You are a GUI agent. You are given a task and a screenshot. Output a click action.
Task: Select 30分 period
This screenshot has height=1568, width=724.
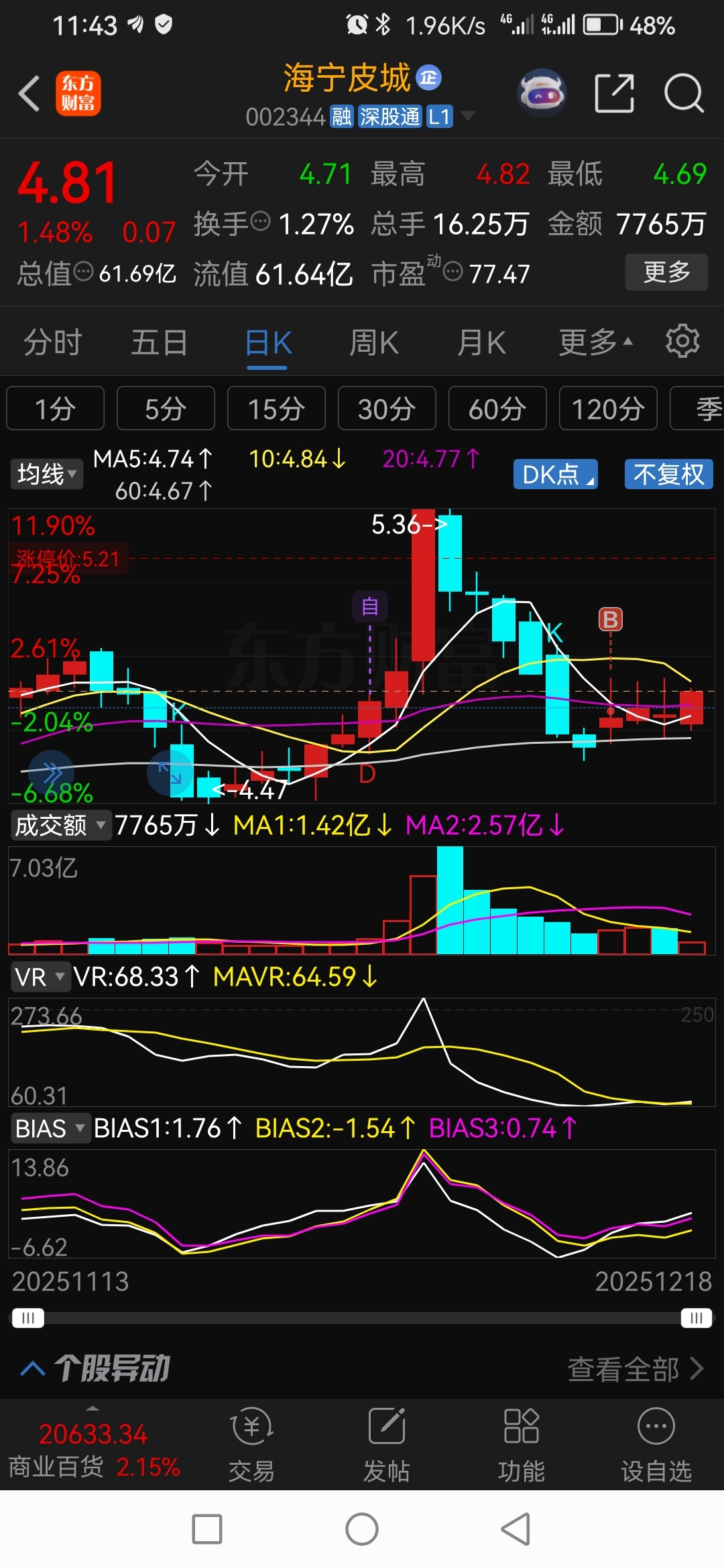click(x=387, y=408)
